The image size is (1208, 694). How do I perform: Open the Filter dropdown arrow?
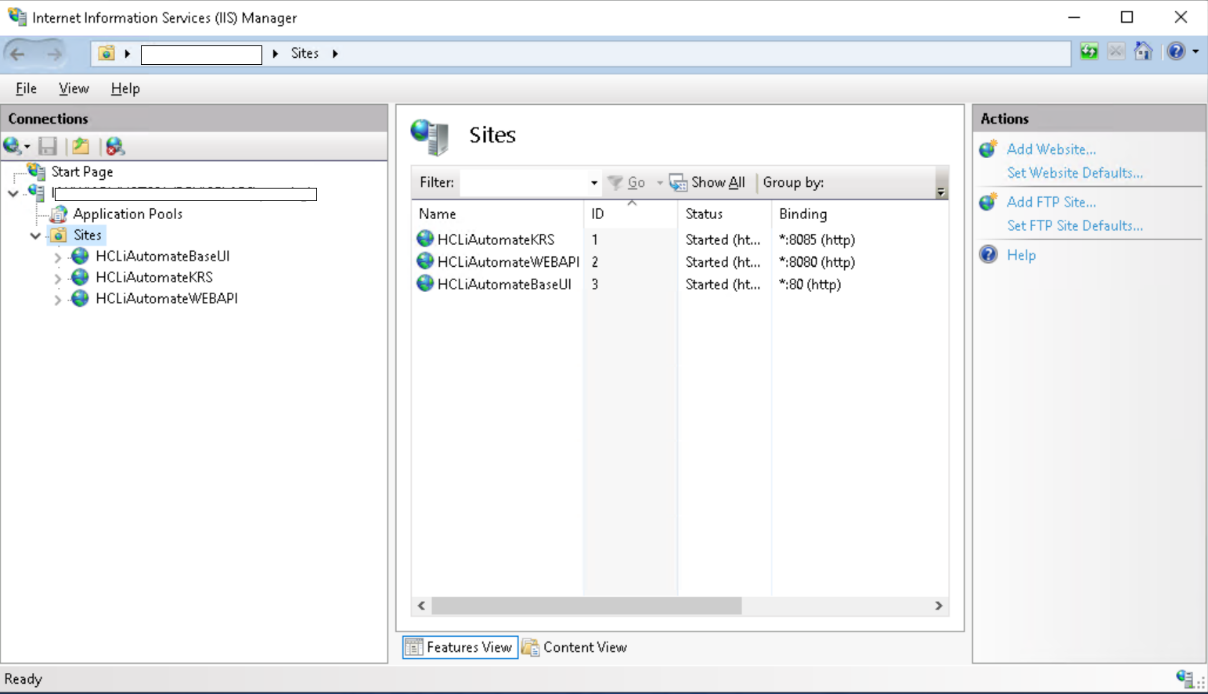[x=594, y=183]
